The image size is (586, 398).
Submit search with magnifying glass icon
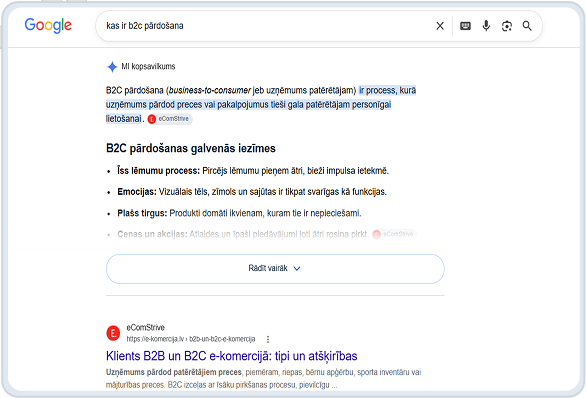[527, 26]
